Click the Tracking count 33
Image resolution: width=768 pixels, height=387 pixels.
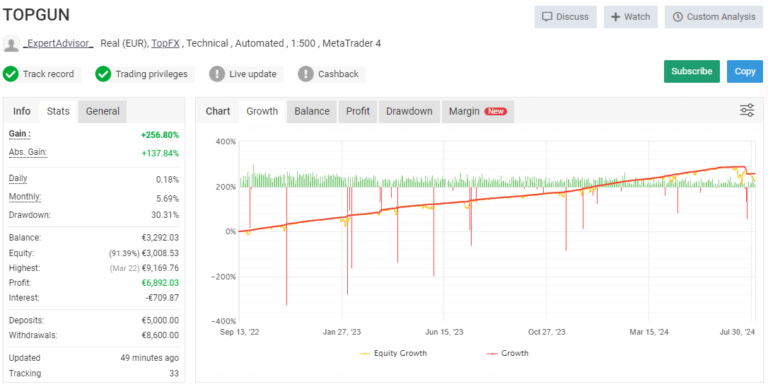click(174, 373)
